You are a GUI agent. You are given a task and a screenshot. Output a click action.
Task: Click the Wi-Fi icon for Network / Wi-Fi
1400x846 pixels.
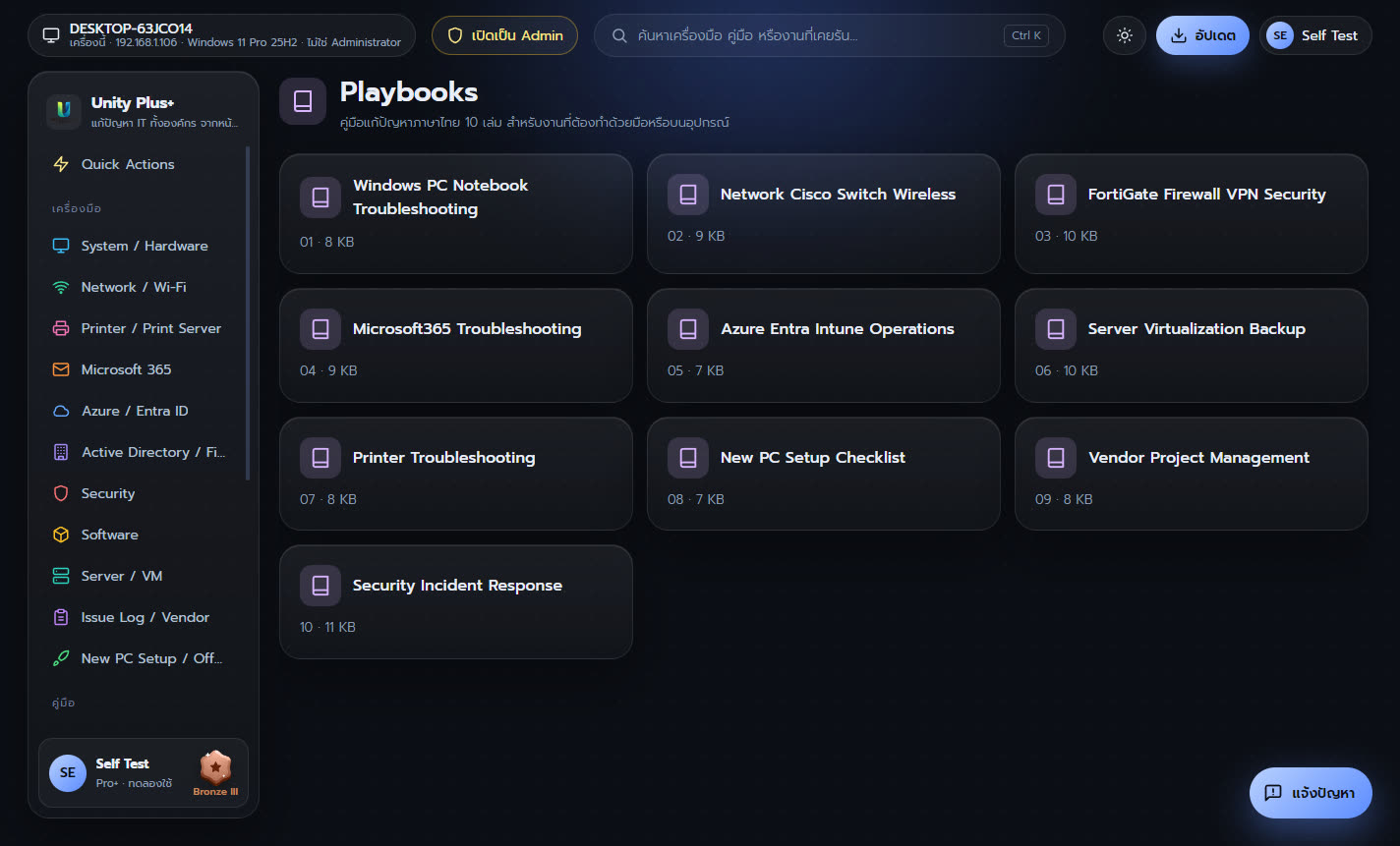(x=61, y=287)
